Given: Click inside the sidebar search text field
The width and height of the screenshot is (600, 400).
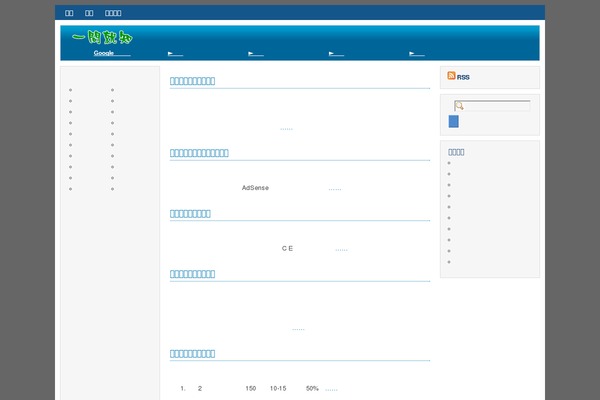Looking at the screenshot, I should click(x=496, y=105).
